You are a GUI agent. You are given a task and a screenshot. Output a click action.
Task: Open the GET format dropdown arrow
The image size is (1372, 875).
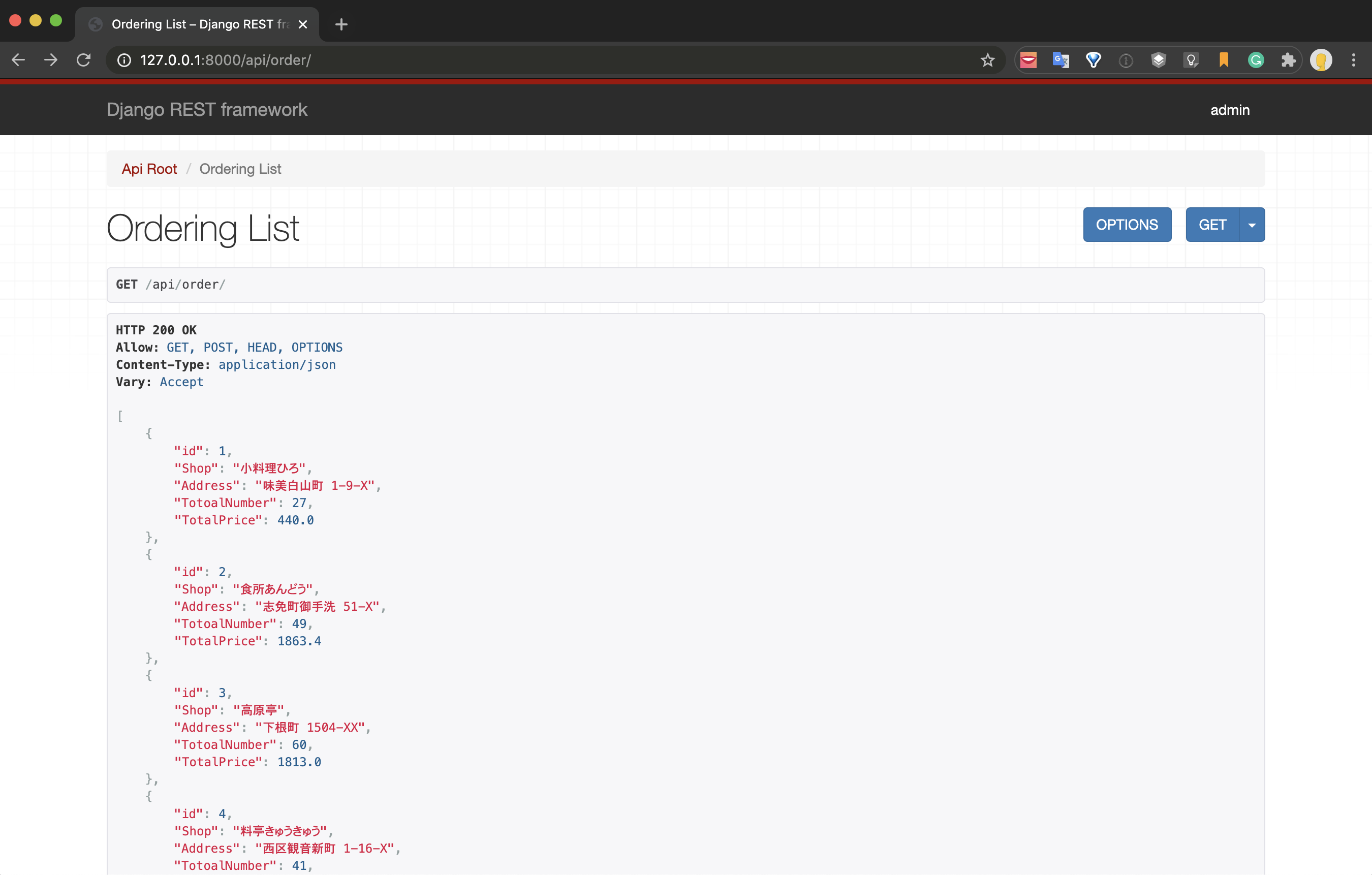tap(1252, 224)
